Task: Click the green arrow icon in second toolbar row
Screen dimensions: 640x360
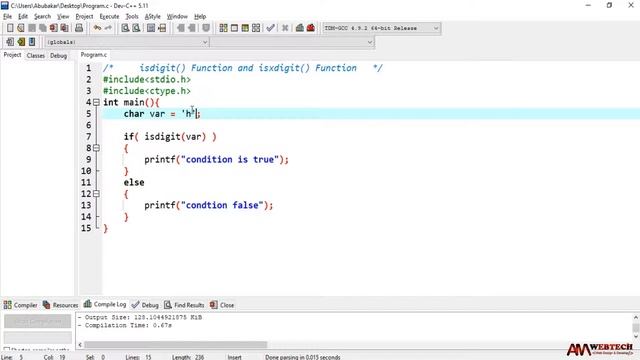Action: pos(21,42)
